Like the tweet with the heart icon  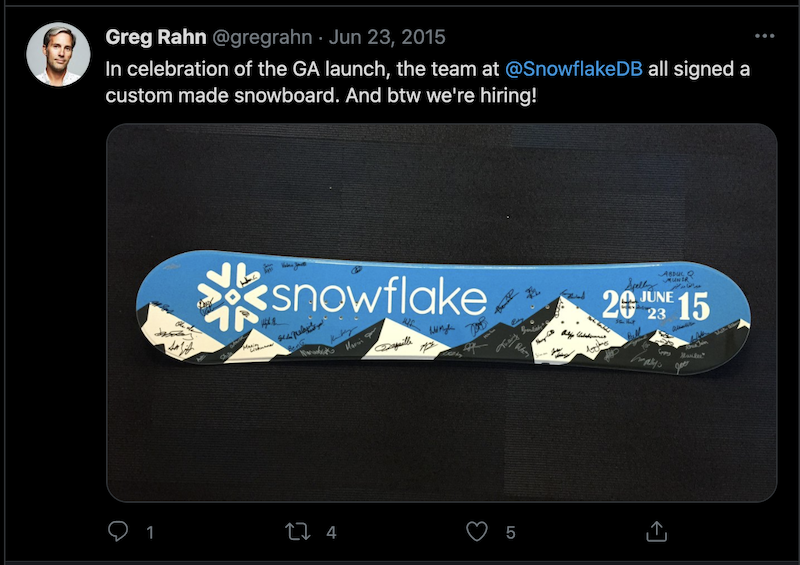point(477,531)
